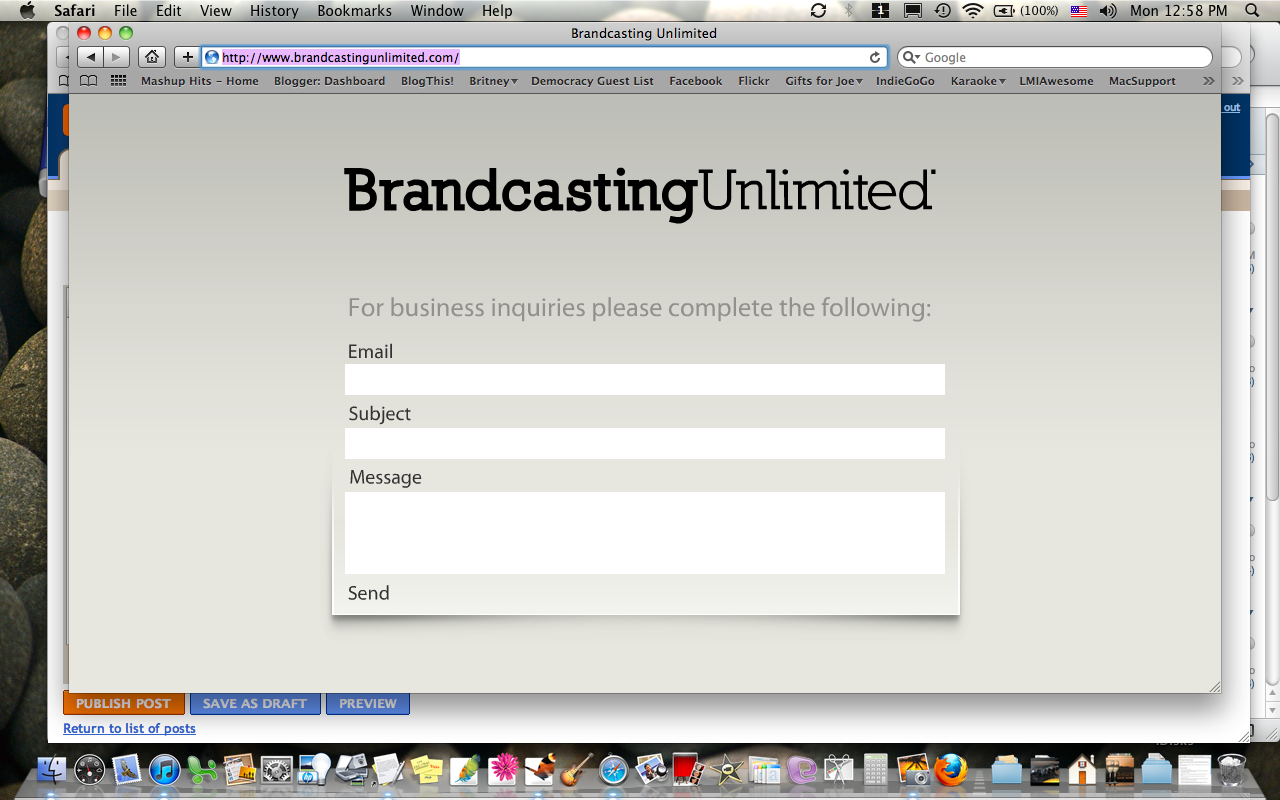
Task: Open the MacSupport bookmark
Action: click(1142, 81)
